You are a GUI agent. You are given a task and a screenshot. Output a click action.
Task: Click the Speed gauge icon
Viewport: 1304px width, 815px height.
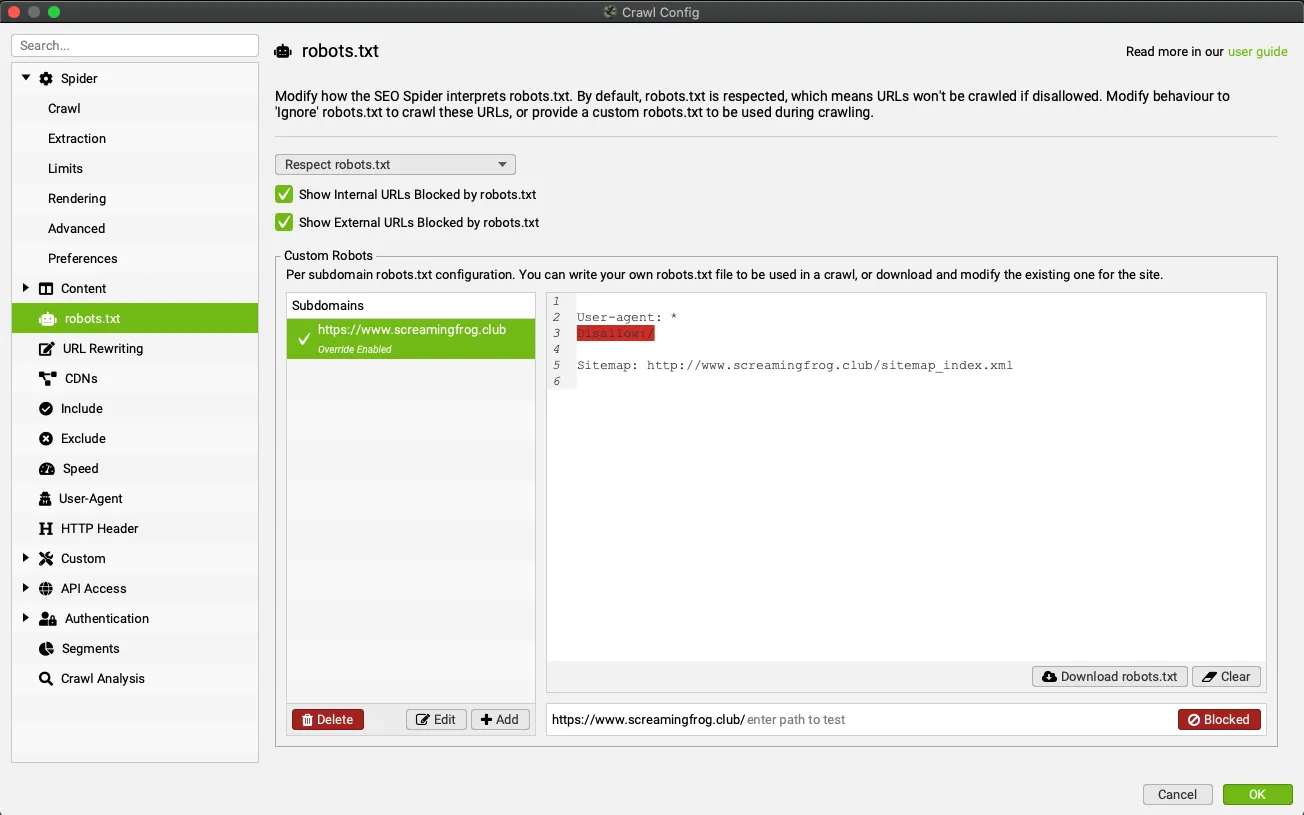(x=46, y=469)
